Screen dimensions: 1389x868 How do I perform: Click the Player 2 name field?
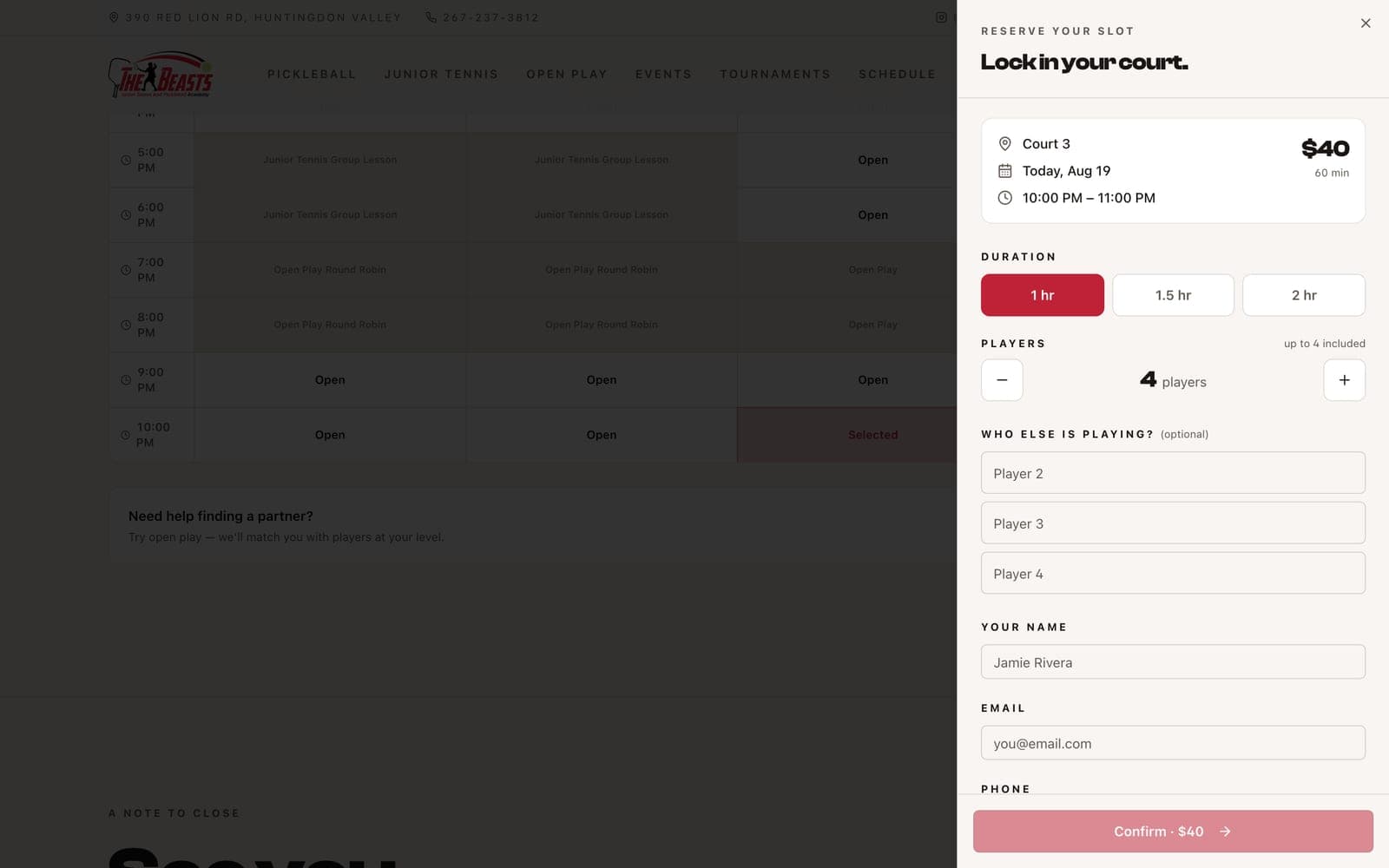[1173, 473]
